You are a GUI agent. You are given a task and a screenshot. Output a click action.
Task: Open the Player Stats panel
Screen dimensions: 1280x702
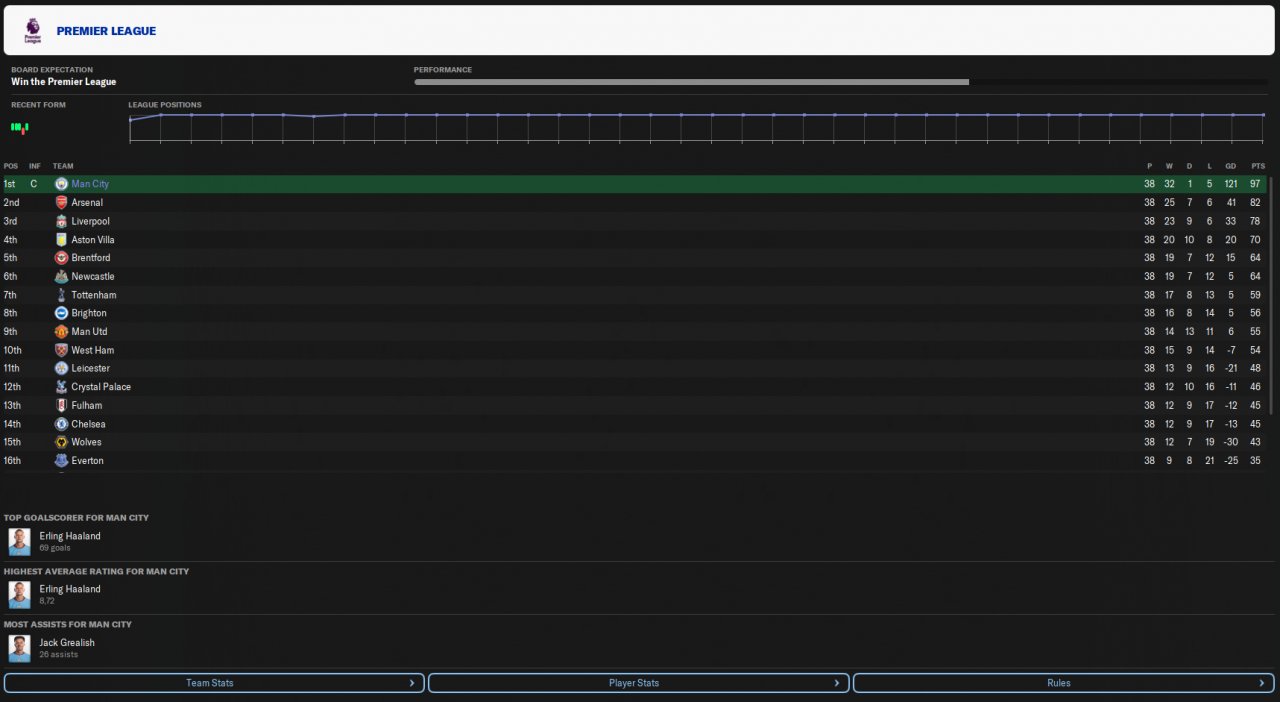(x=638, y=683)
